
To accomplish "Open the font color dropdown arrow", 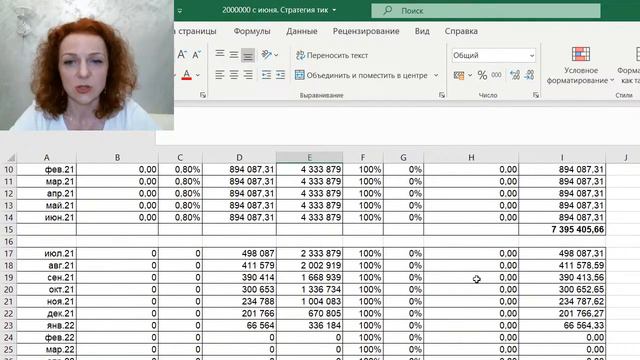I will 198,76.
